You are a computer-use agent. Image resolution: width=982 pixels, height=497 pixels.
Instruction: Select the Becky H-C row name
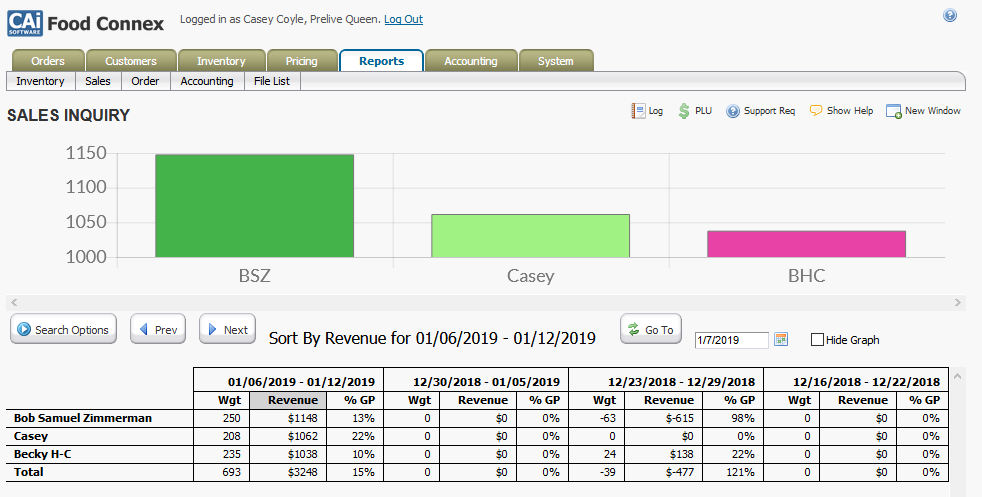[x=43, y=454]
